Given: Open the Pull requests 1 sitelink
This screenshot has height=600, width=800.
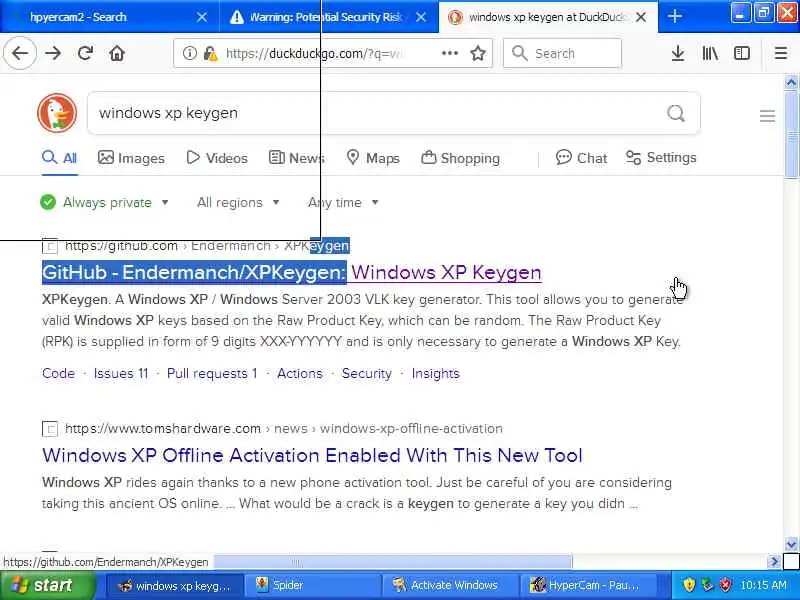Looking at the screenshot, I should [x=212, y=373].
